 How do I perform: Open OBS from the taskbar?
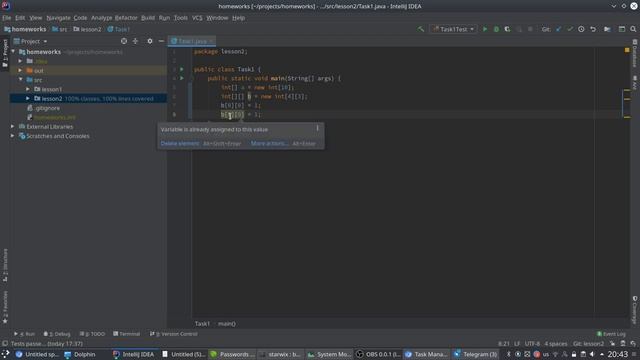[x=378, y=354]
